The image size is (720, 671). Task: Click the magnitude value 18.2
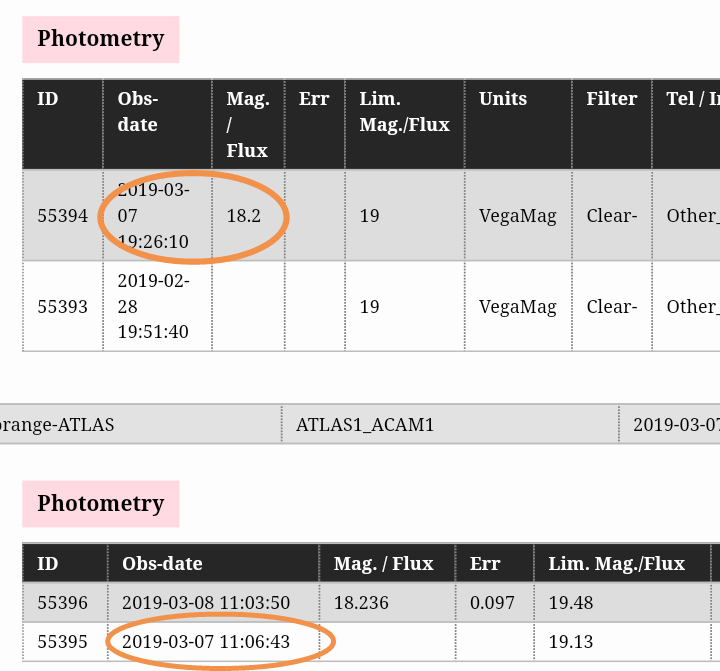pos(243,216)
